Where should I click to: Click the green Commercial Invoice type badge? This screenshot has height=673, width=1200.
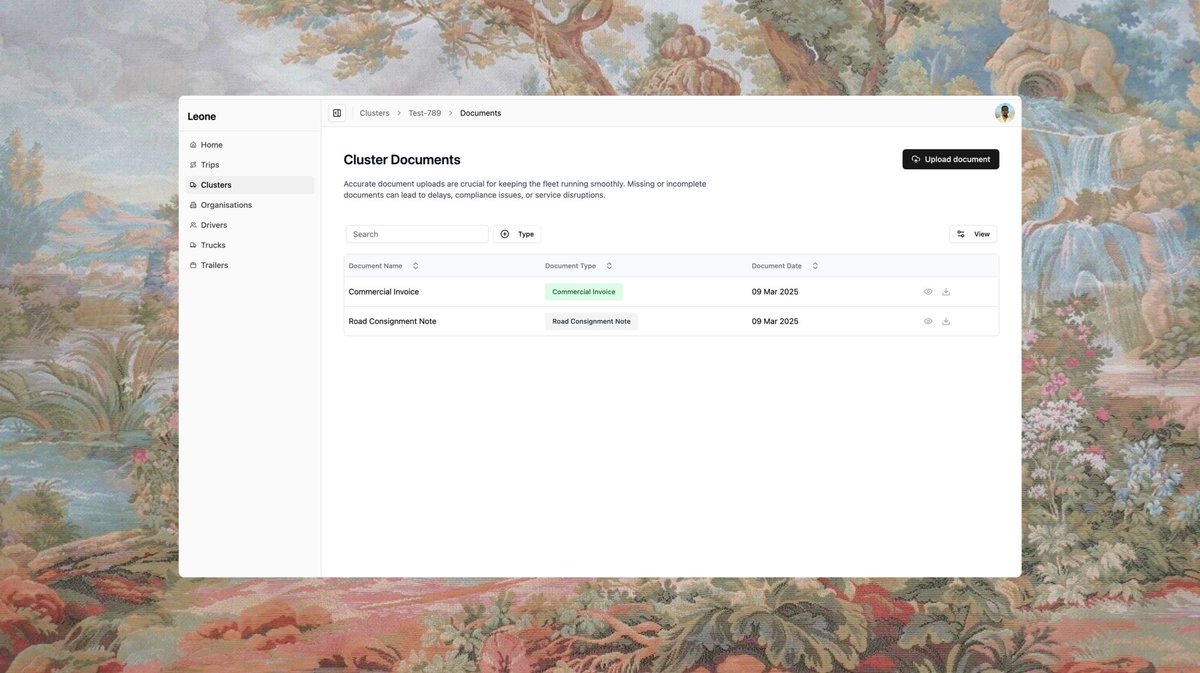pos(584,292)
